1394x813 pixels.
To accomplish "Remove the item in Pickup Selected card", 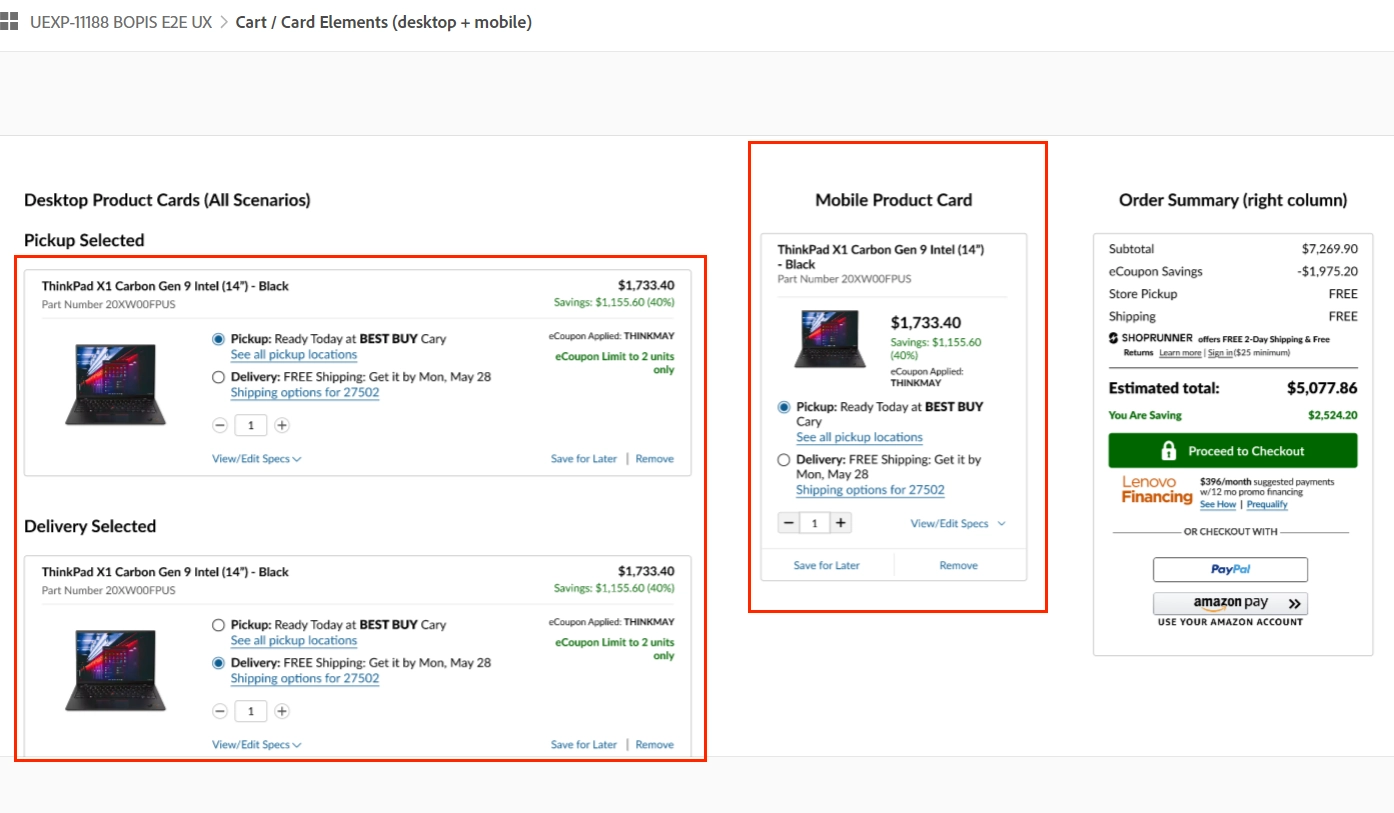I will (655, 459).
